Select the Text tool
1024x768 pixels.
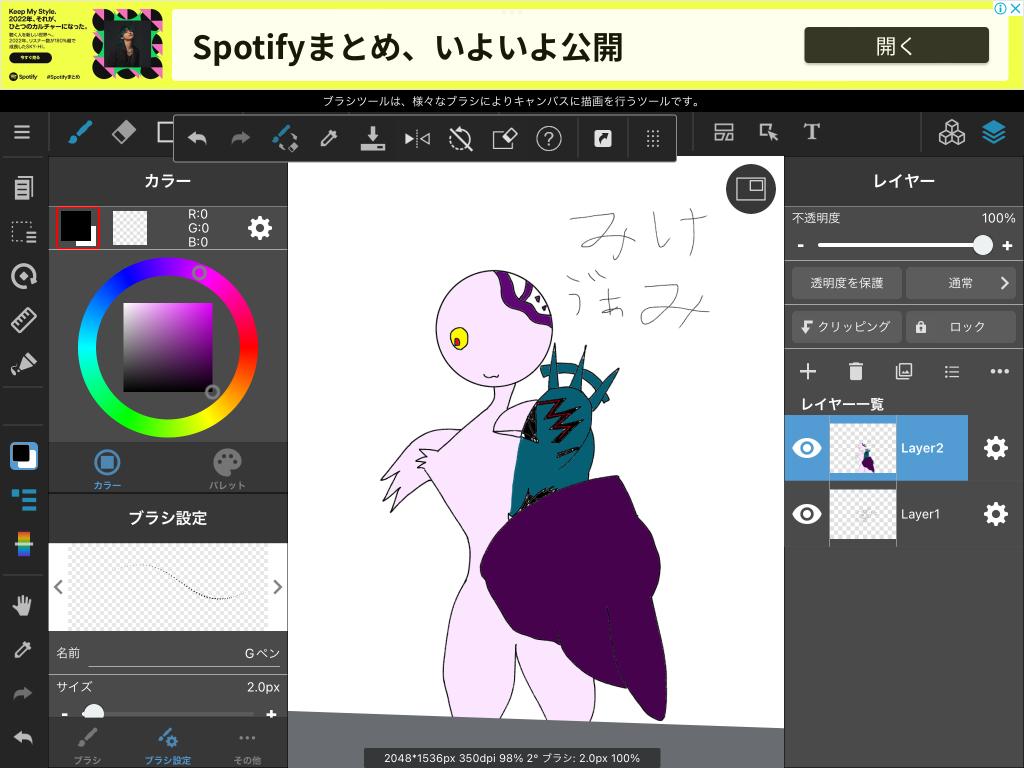811,132
